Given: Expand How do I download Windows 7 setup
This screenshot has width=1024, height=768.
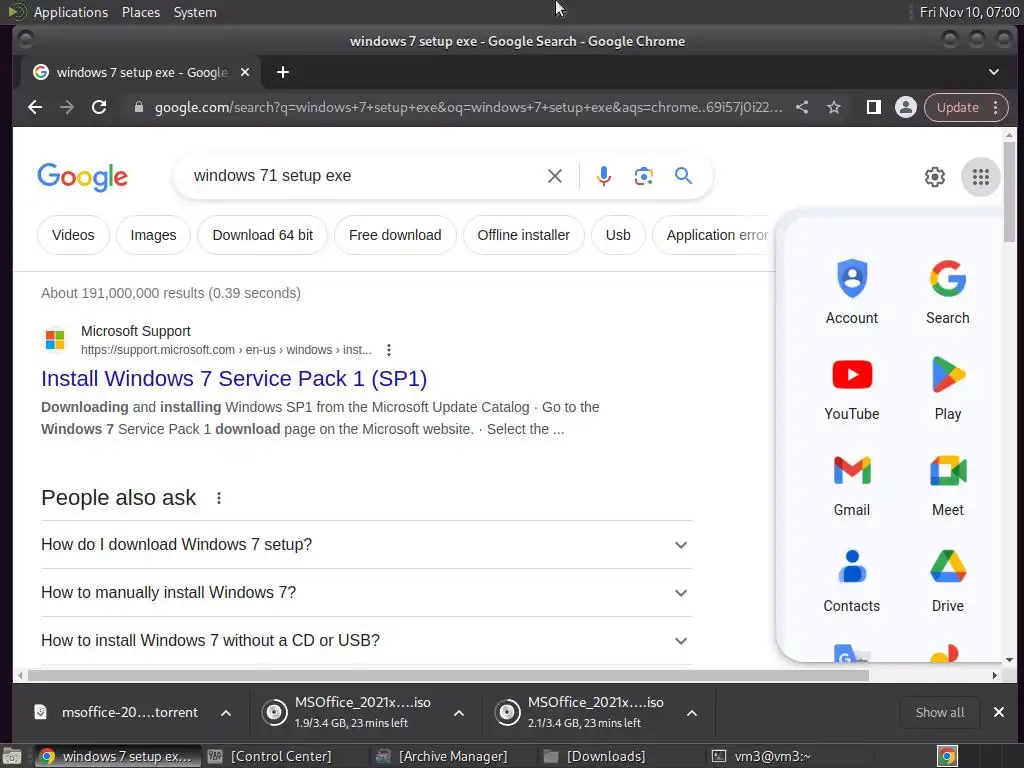Looking at the screenshot, I should coord(366,545).
